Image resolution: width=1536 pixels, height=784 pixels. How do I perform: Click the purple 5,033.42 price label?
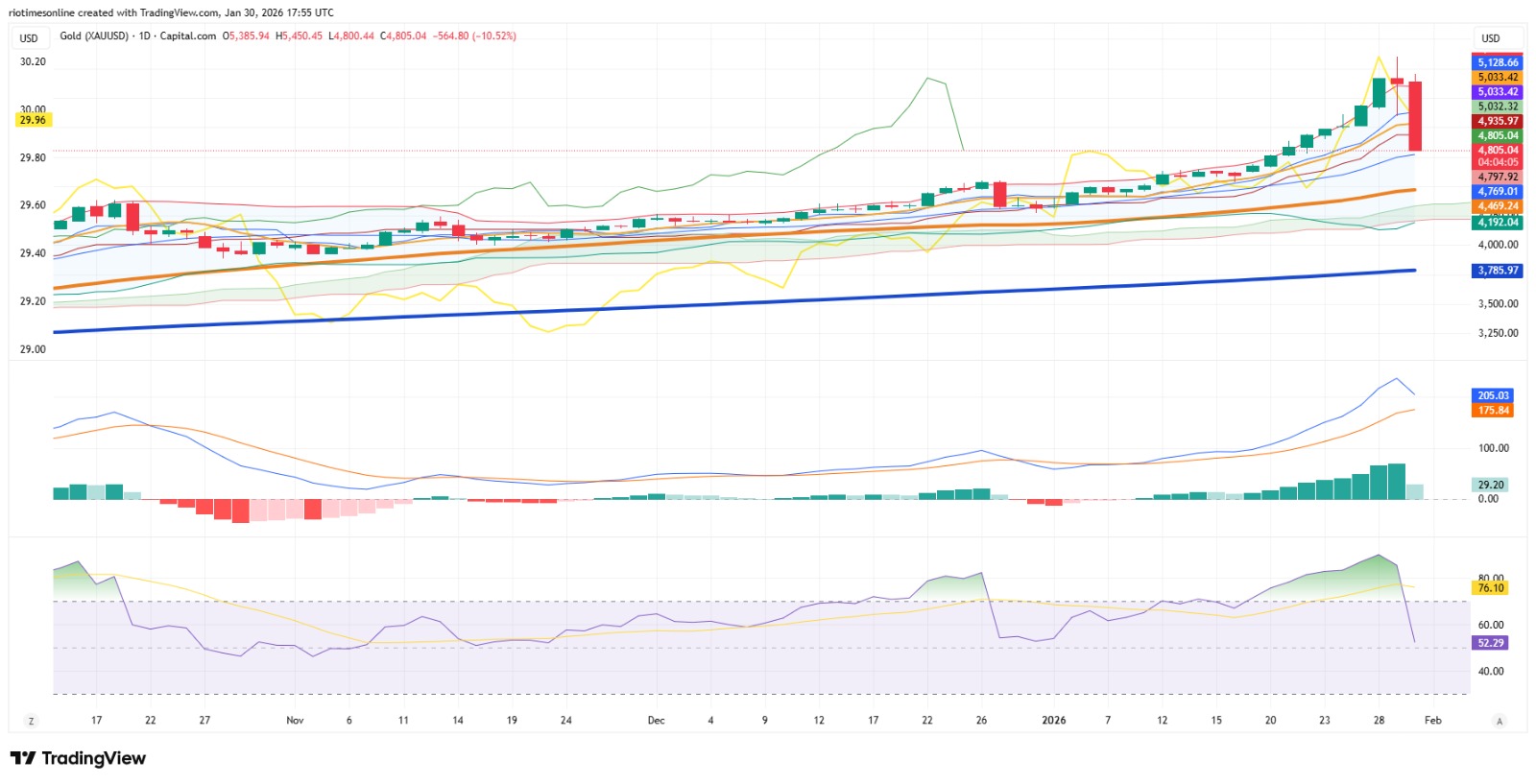1498,92
